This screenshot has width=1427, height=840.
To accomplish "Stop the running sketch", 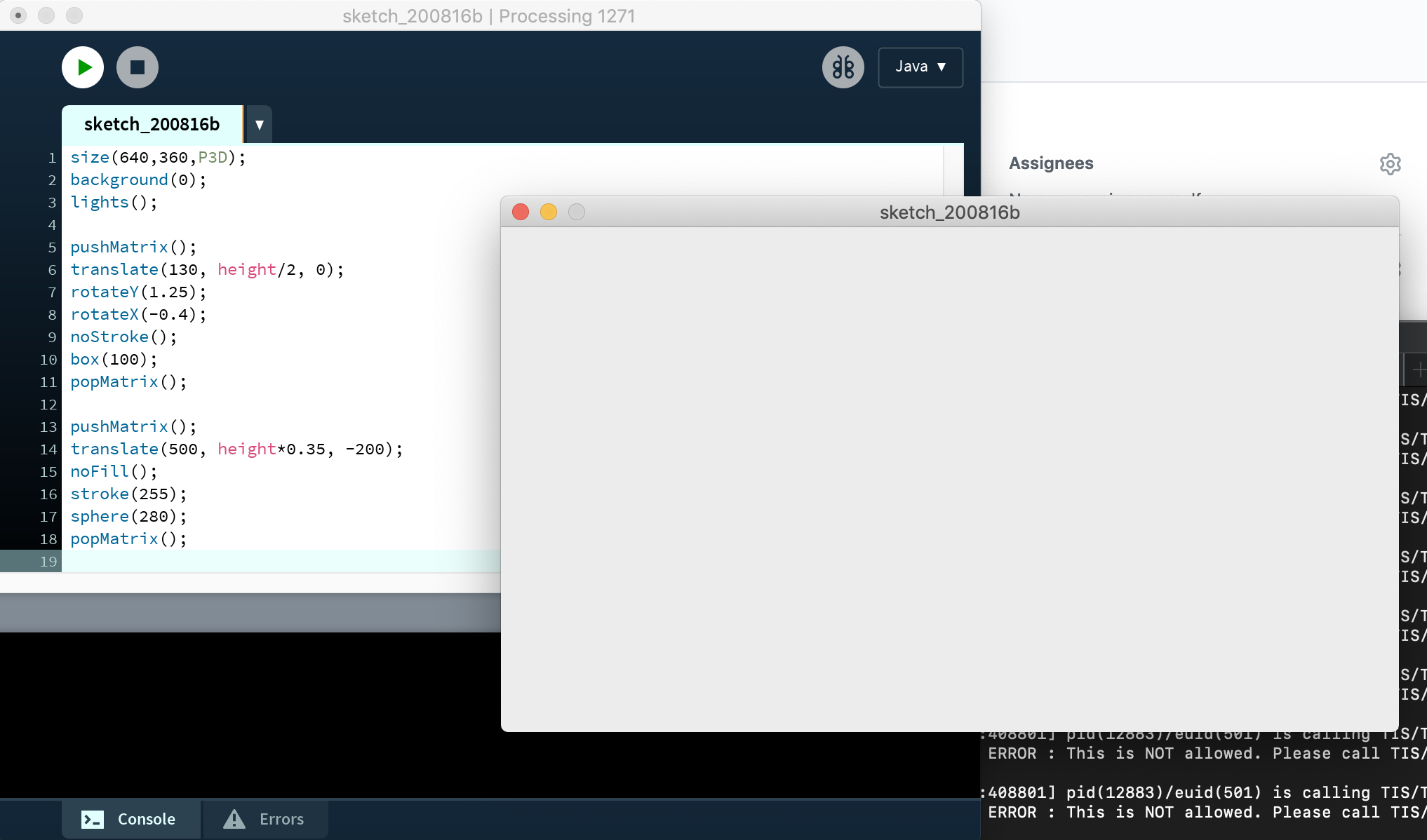I will coord(138,67).
